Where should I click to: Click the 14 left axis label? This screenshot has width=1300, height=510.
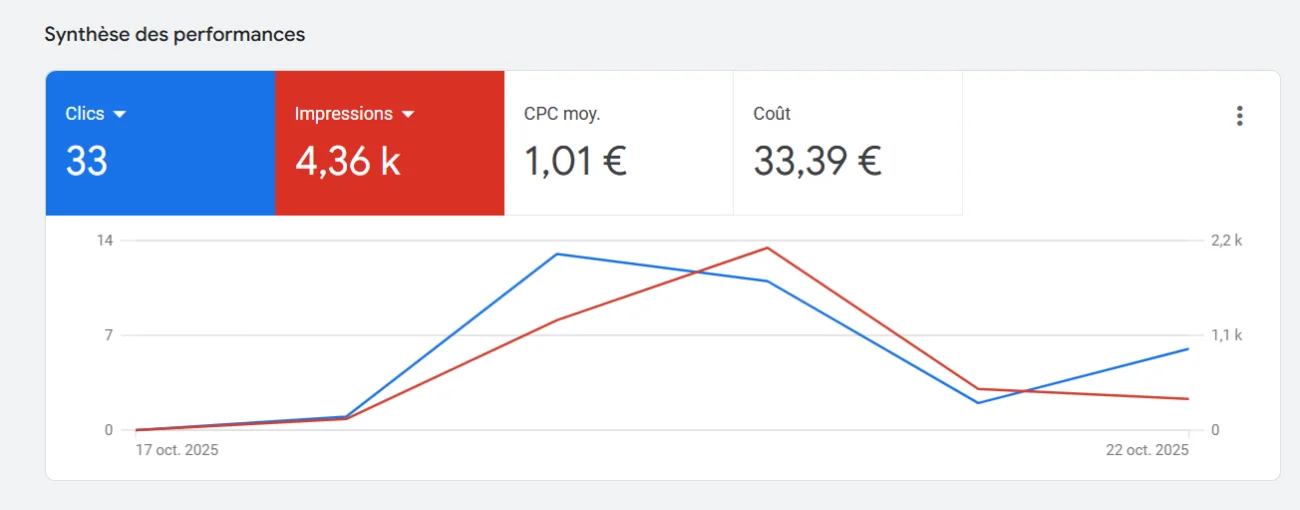pyautogui.click(x=104, y=240)
